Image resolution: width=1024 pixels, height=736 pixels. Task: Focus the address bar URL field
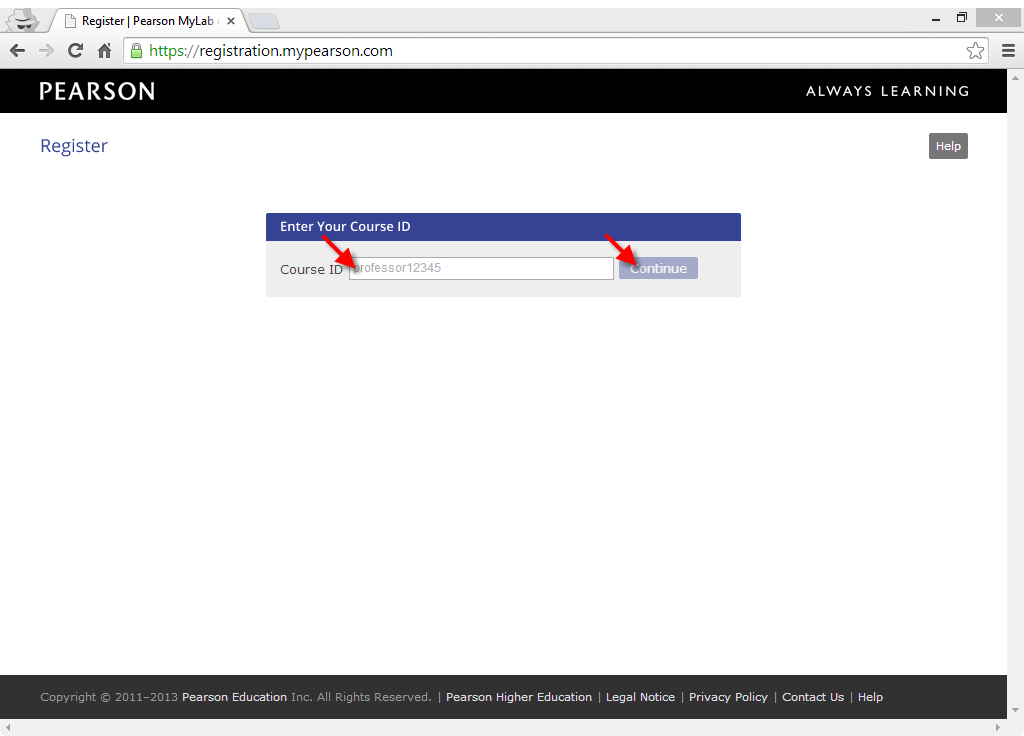point(550,51)
